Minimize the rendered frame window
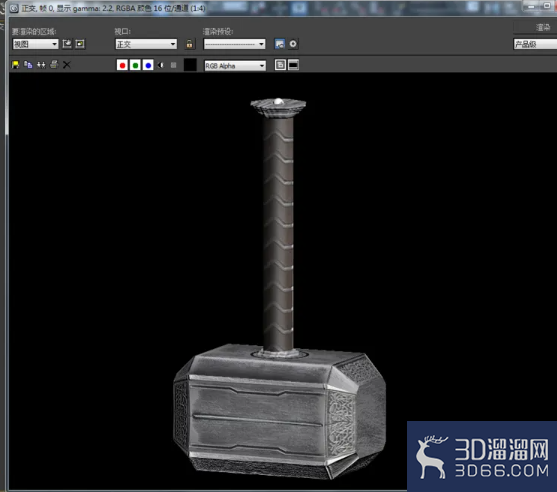557x492 pixels. point(531,6)
